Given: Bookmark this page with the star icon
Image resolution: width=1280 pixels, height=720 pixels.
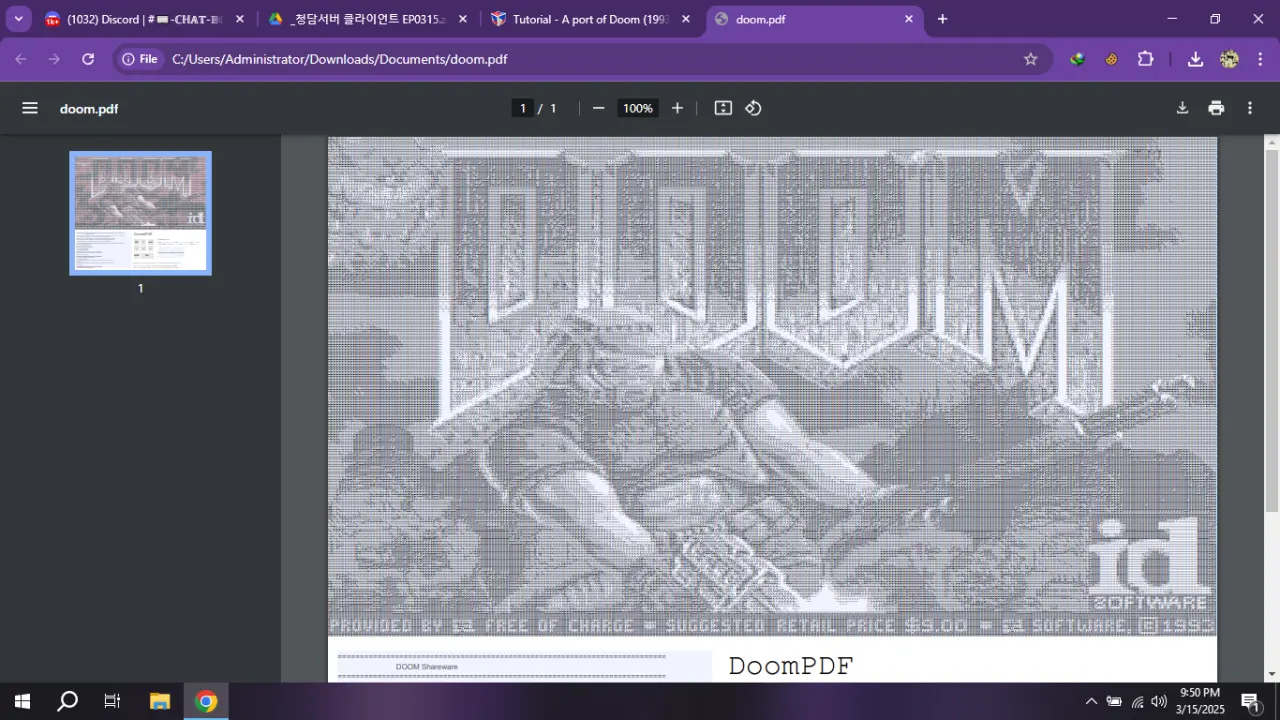Looking at the screenshot, I should 1031,59.
